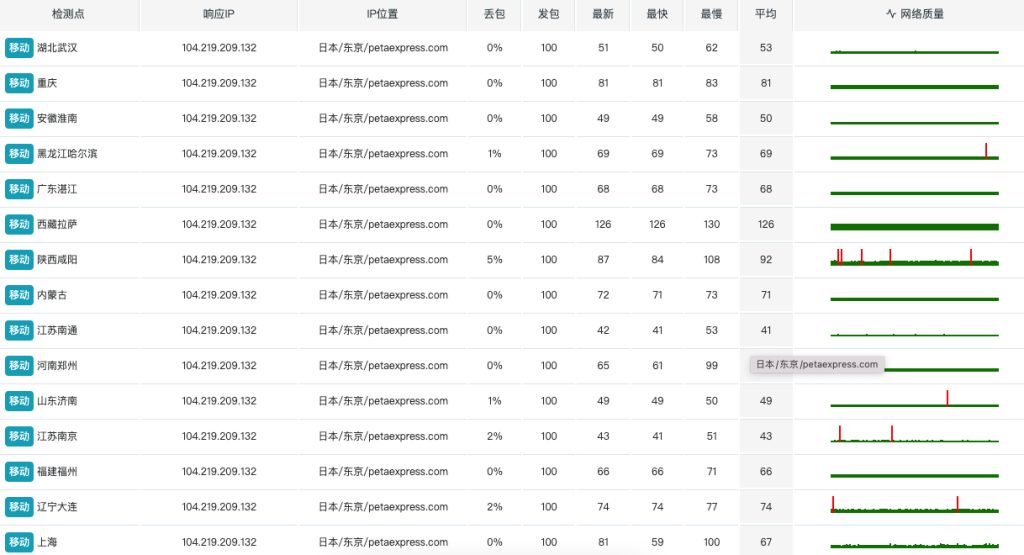The height and width of the screenshot is (555, 1024).
Task: Click slowest value 108 in 陕西咸阳 row
Action: tap(711, 259)
